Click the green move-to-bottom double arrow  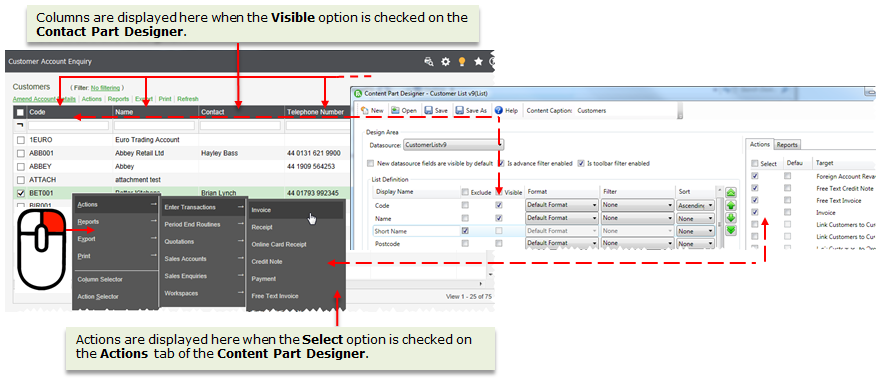coord(731,230)
